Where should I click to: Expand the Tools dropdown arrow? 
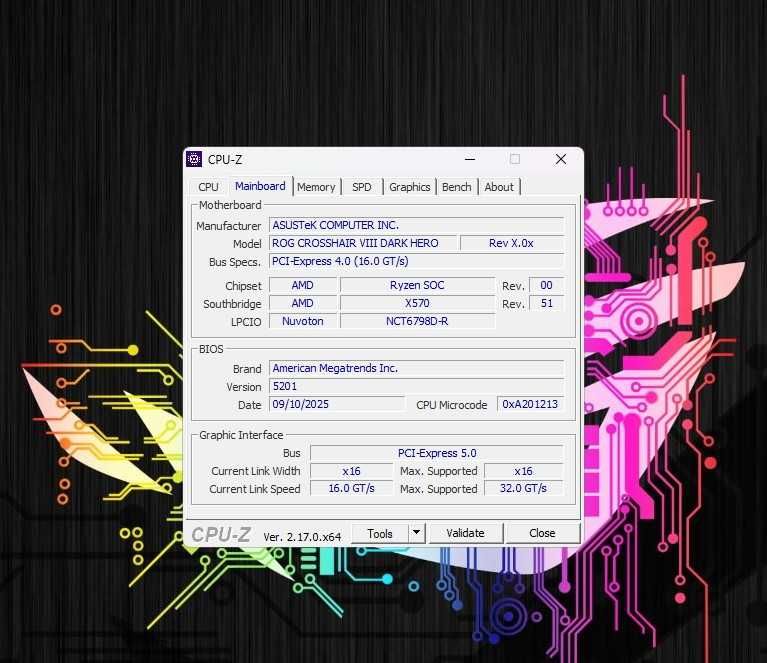[417, 532]
